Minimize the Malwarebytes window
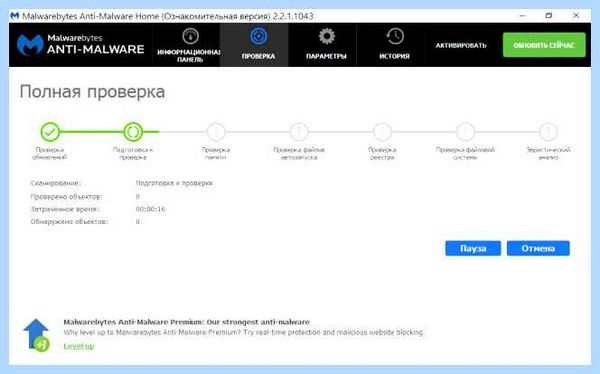600x374 pixels. pos(522,16)
